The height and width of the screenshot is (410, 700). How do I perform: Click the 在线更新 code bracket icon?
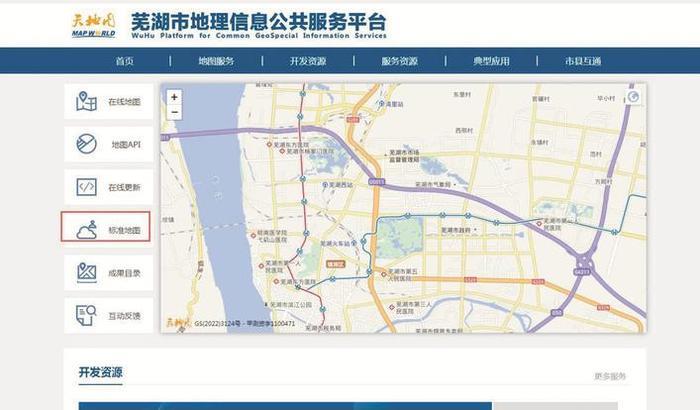pos(86,187)
